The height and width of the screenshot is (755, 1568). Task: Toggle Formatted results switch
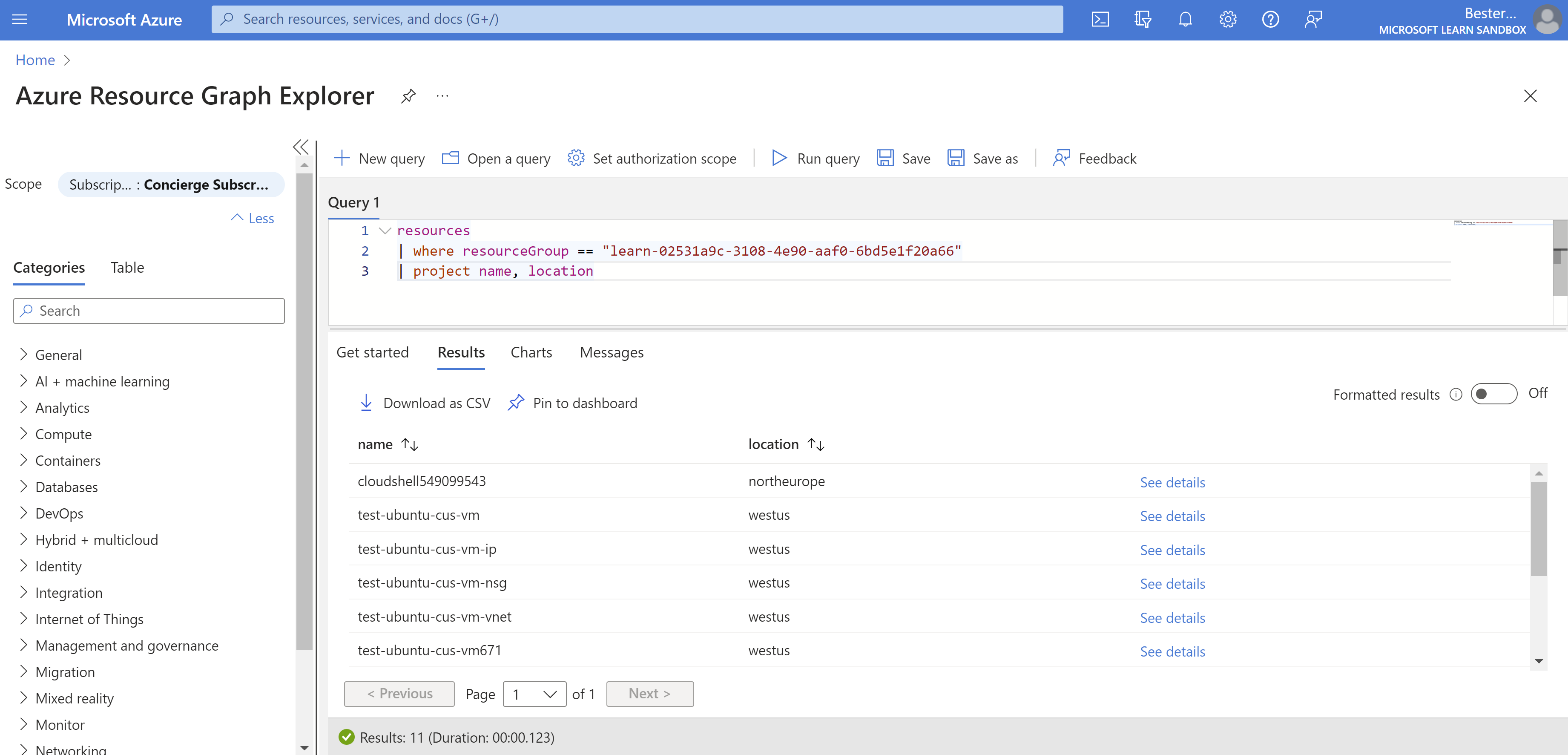(1494, 394)
